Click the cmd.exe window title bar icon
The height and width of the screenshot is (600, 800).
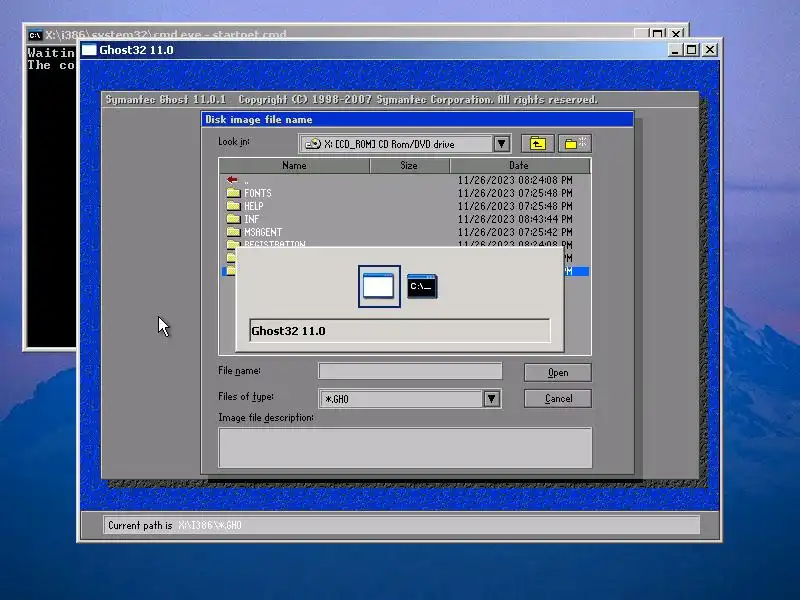coord(35,35)
